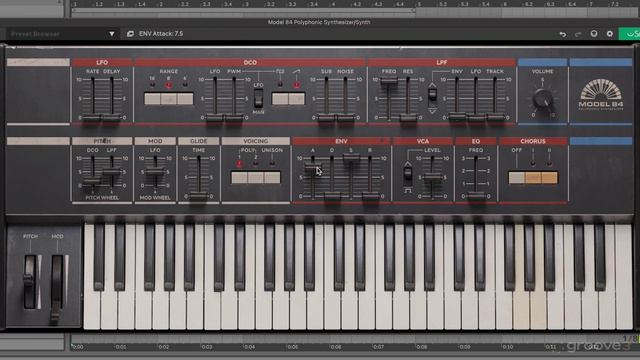Toggle the DCO sawtooth waveform button
The height and width of the screenshot is (360, 640).
[296, 98]
